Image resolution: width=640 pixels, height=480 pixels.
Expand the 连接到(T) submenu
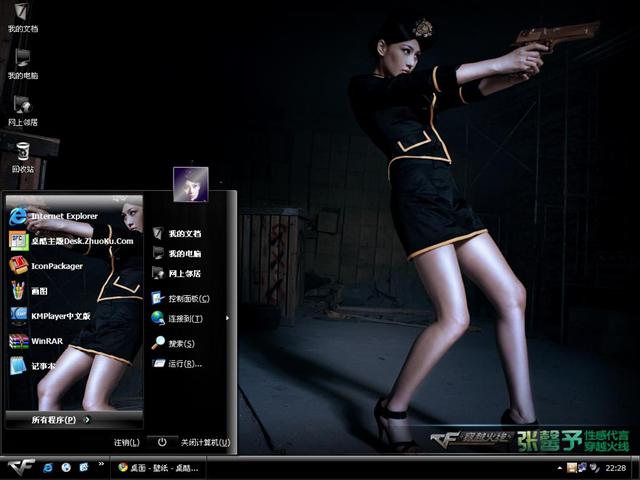coord(185,319)
